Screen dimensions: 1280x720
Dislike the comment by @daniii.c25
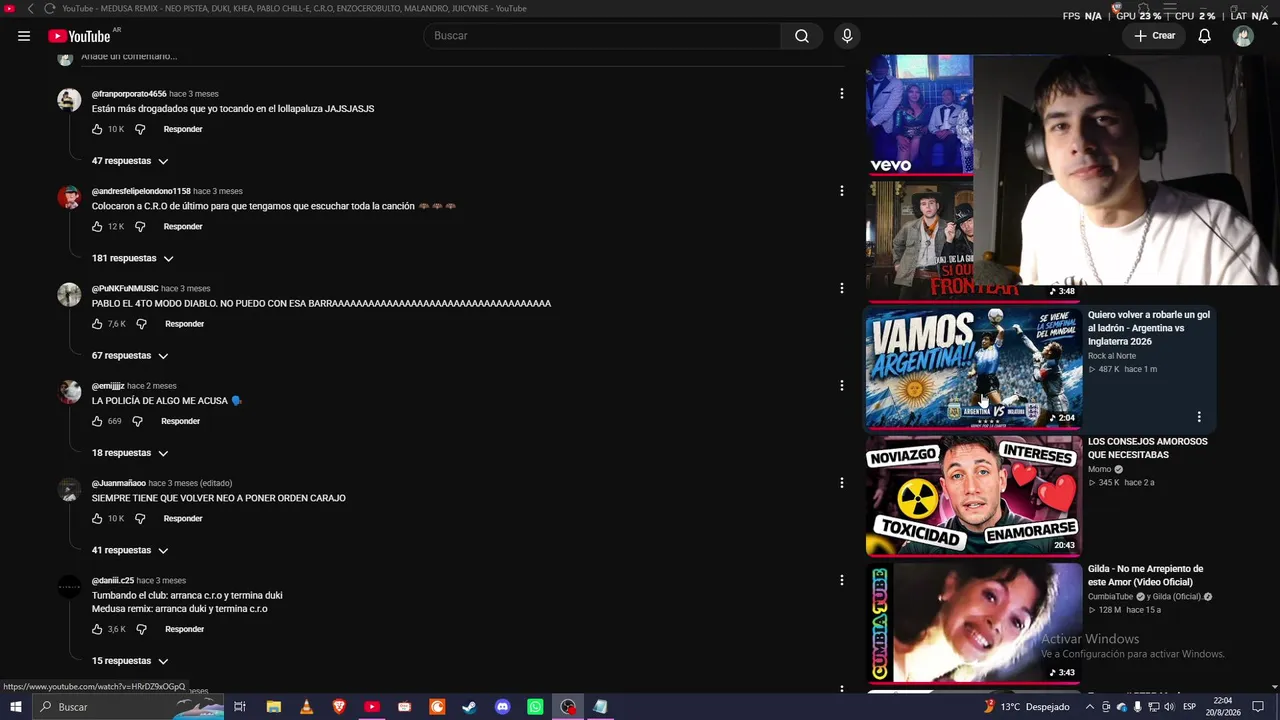pos(141,629)
